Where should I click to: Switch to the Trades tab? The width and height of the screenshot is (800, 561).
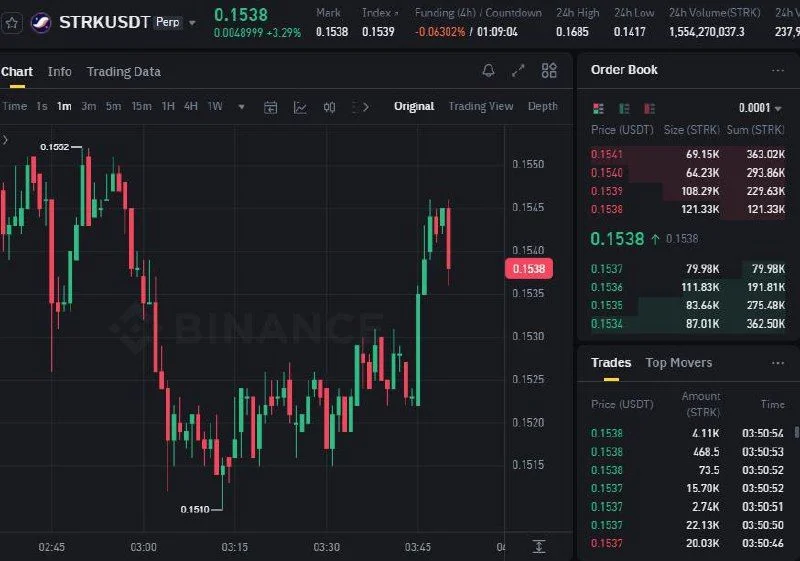pos(611,363)
